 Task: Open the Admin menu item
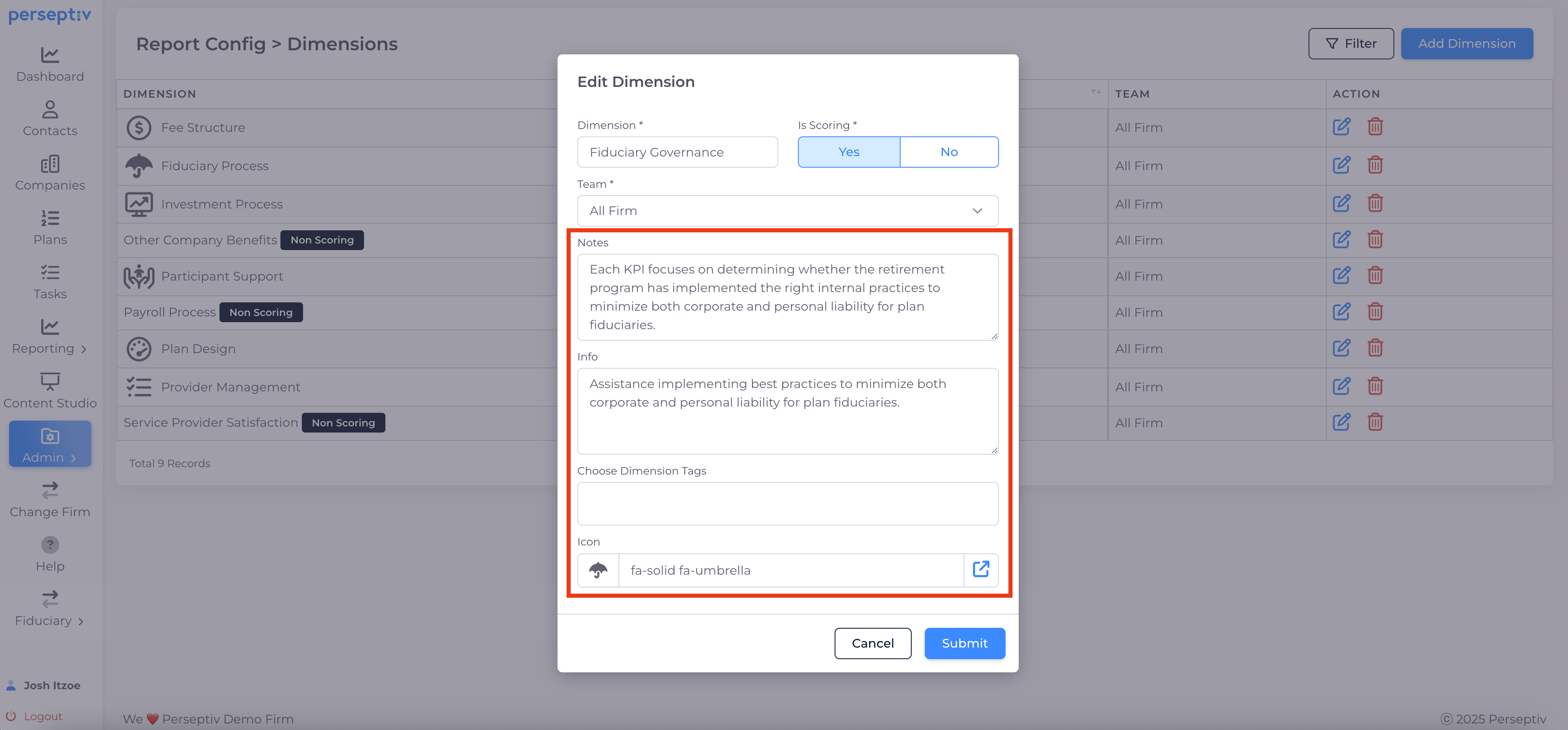pyautogui.click(x=50, y=444)
